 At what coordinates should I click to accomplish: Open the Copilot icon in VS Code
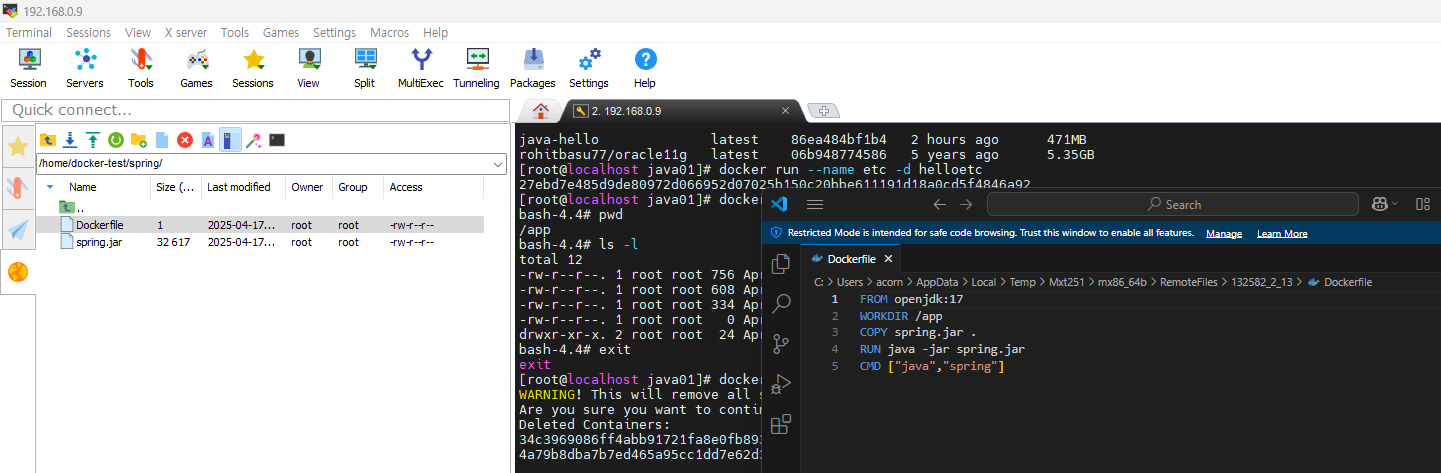click(1381, 204)
